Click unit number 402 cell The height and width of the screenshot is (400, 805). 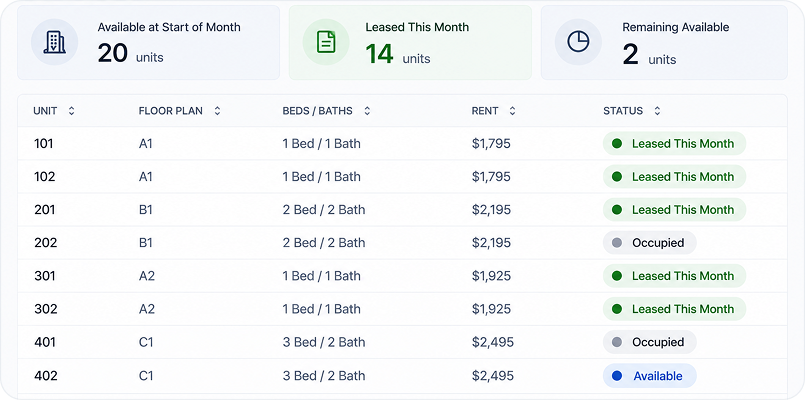tap(46, 376)
